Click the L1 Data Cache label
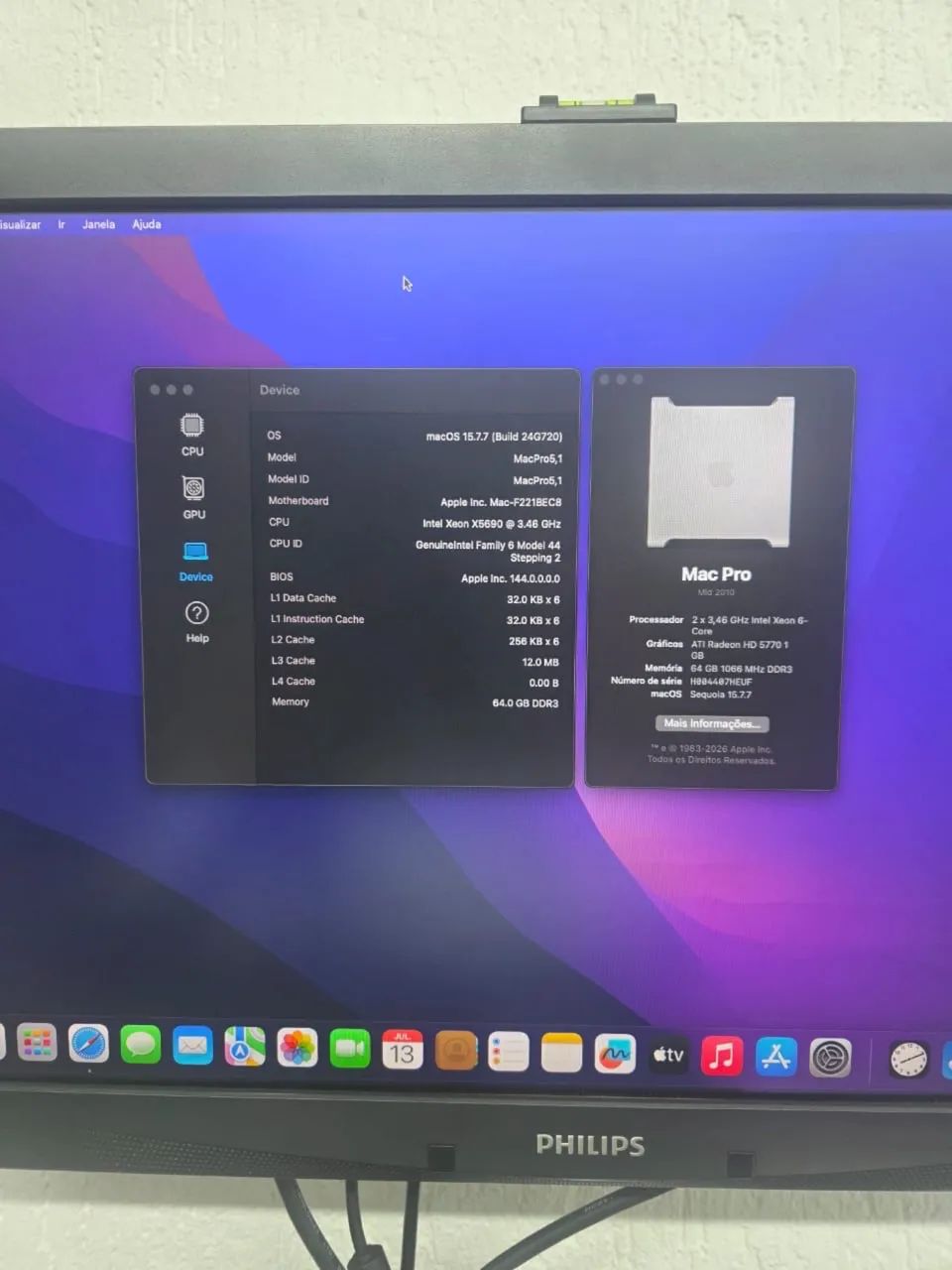The width and height of the screenshot is (952, 1270). [x=303, y=598]
